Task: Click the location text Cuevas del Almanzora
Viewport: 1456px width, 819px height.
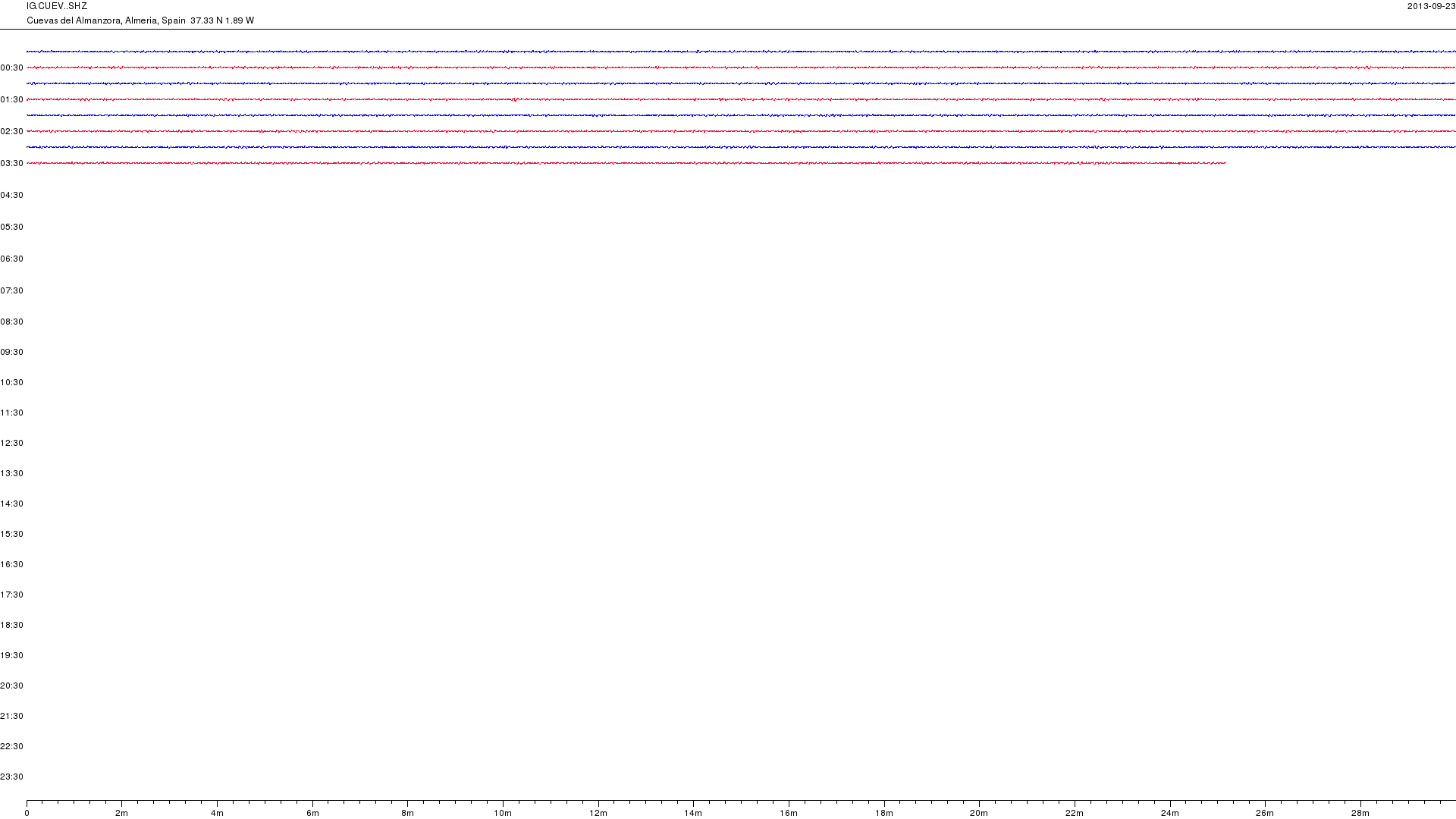Action: point(74,20)
